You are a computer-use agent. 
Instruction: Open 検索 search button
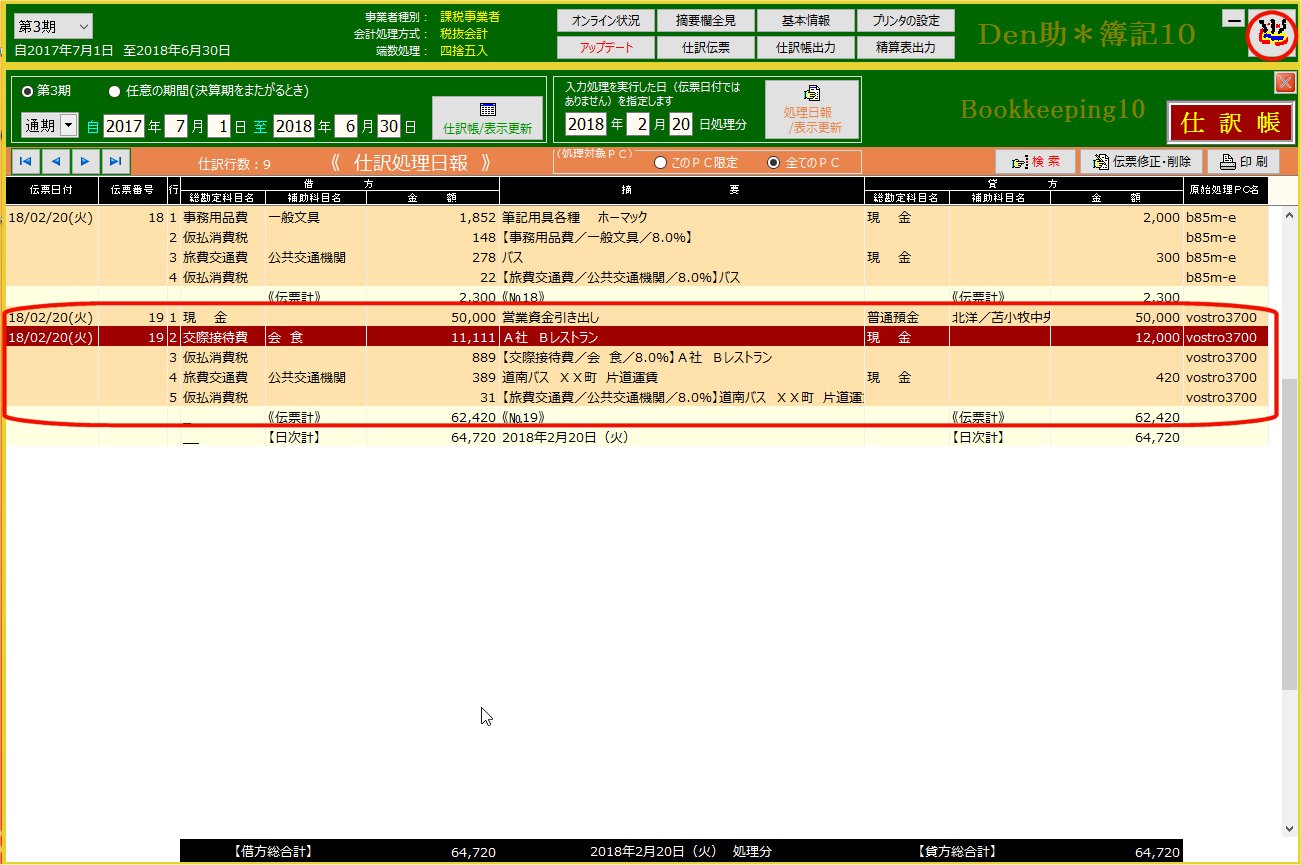pyautogui.click(x=1035, y=161)
